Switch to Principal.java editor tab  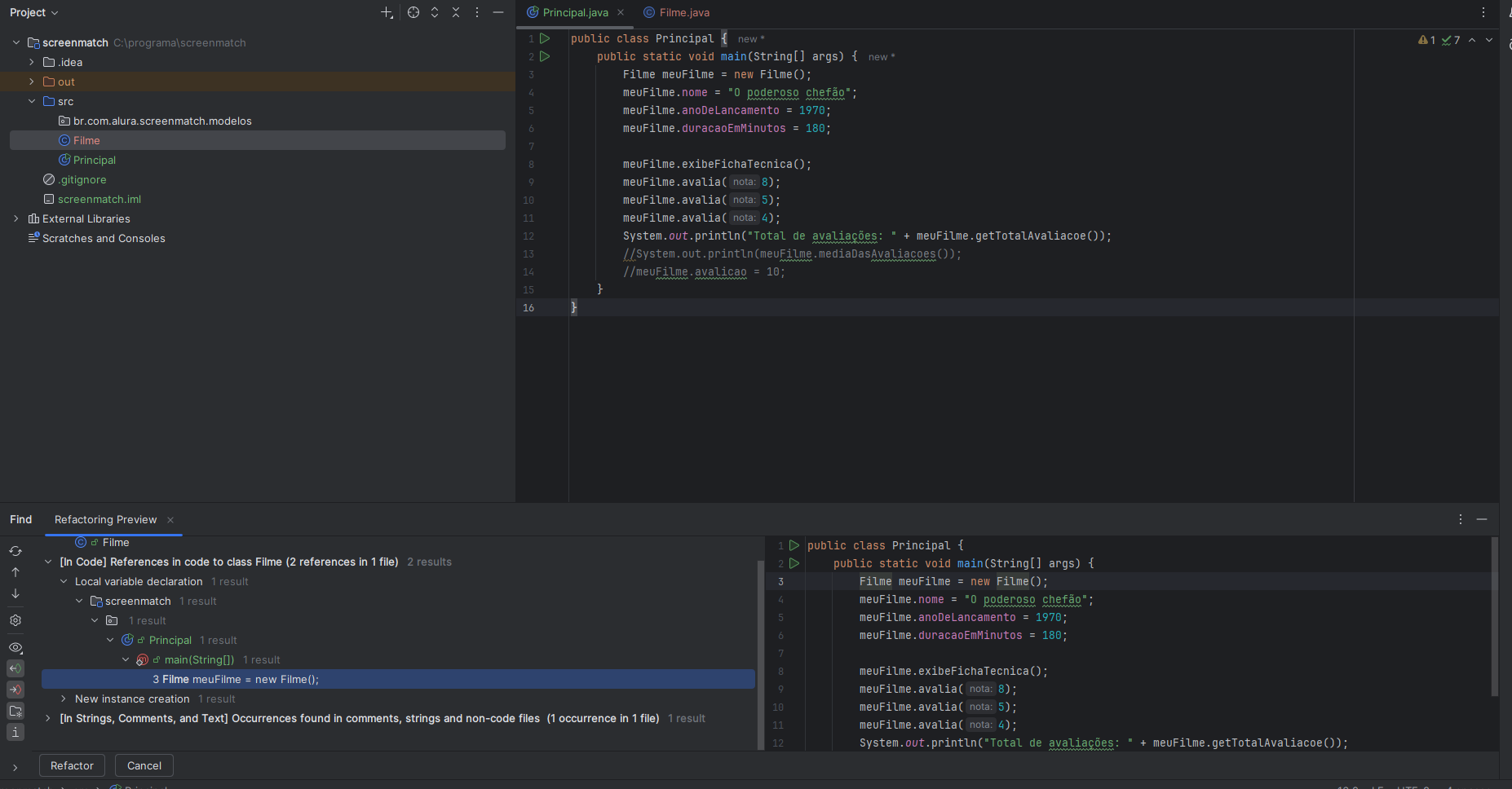pos(575,12)
